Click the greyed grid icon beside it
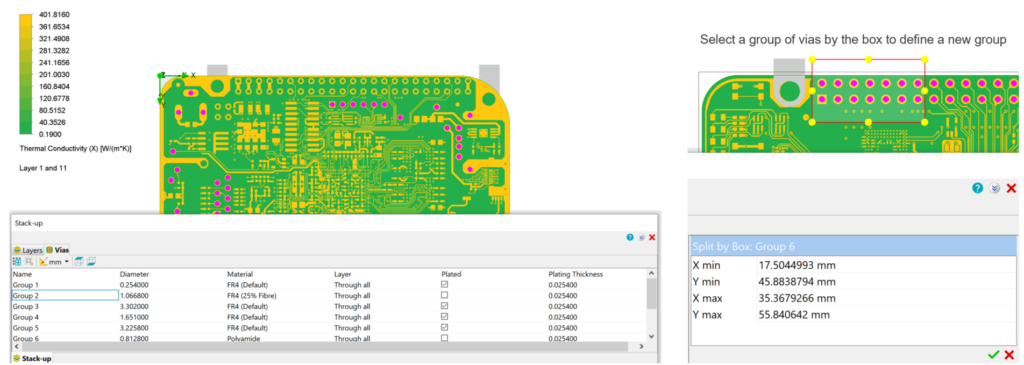 pyautogui.click(x=29, y=261)
